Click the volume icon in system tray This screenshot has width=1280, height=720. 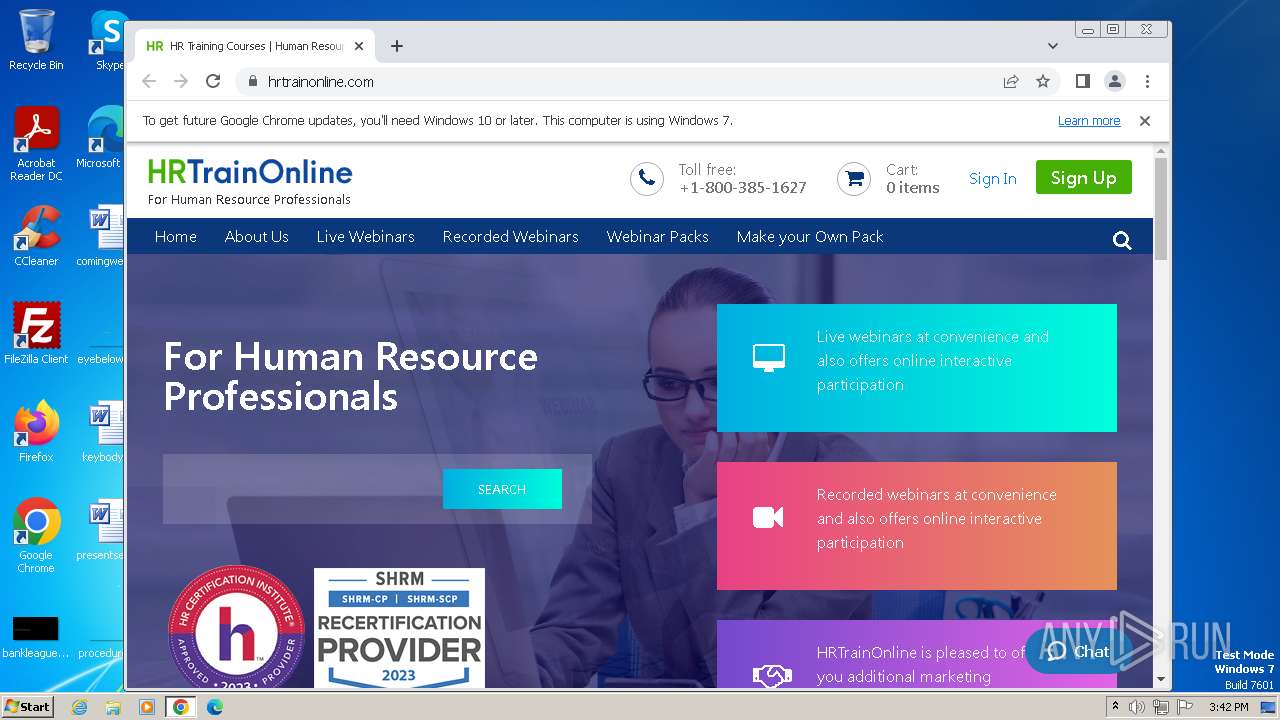1137,707
